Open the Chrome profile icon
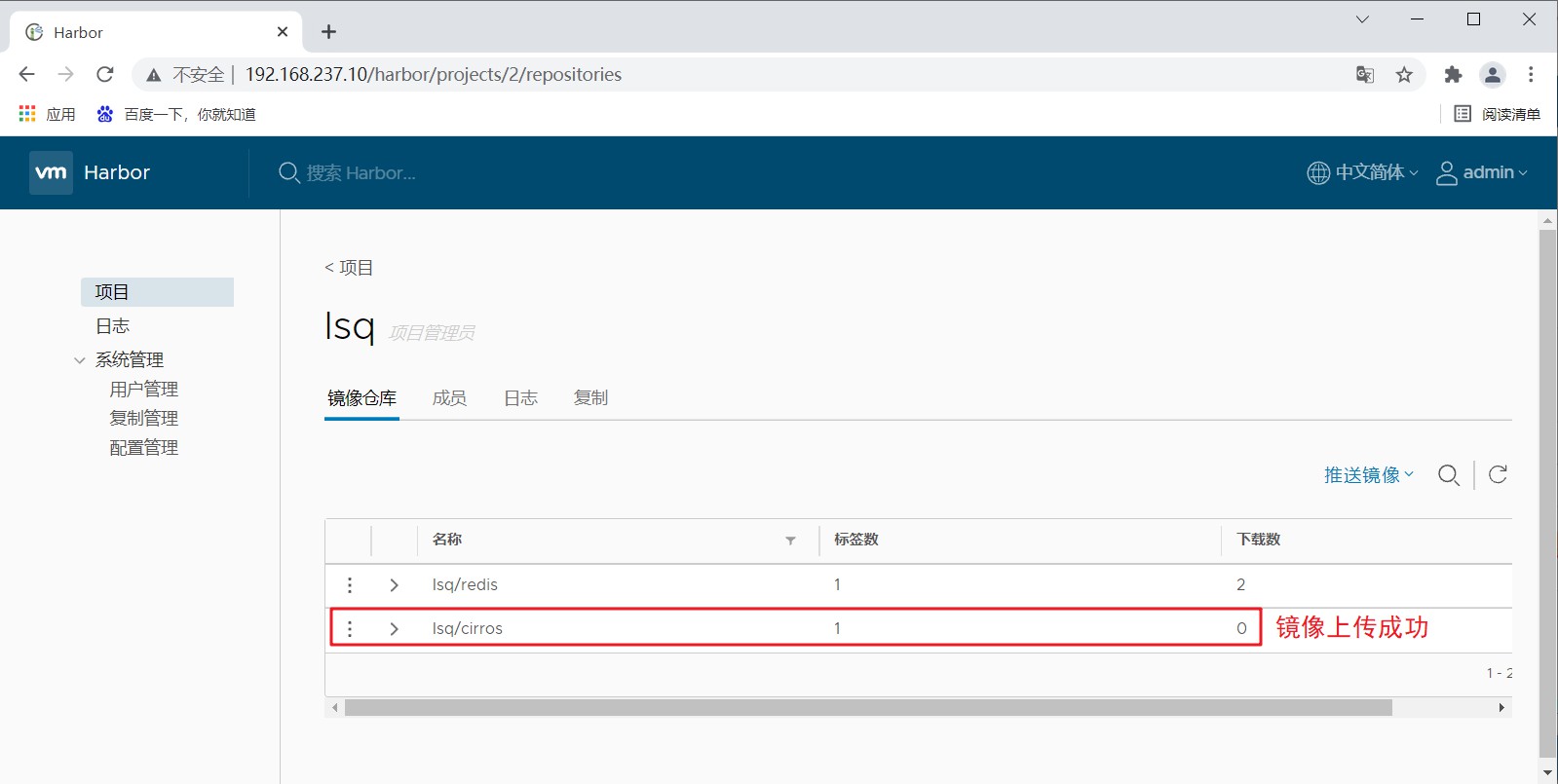The width and height of the screenshot is (1558, 784). 1493,75
